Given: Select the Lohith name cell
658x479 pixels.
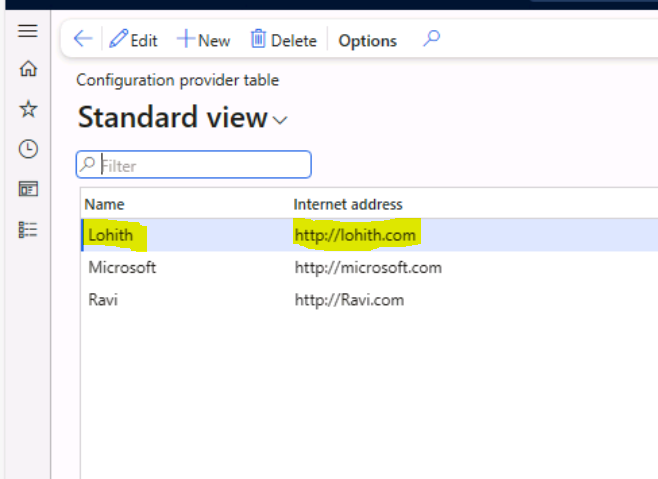Looking at the screenshot, I should tap(111, 235).
